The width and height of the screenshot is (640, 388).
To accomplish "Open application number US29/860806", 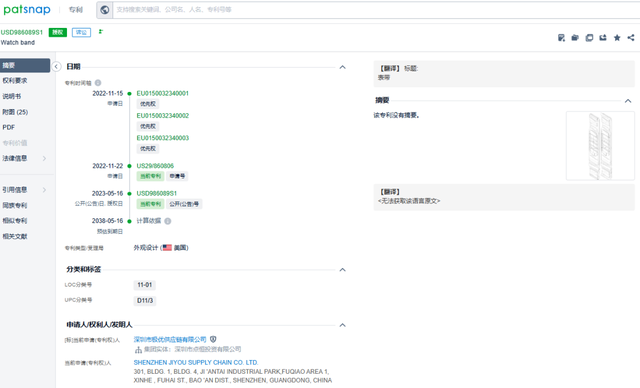I will (155, 166).
